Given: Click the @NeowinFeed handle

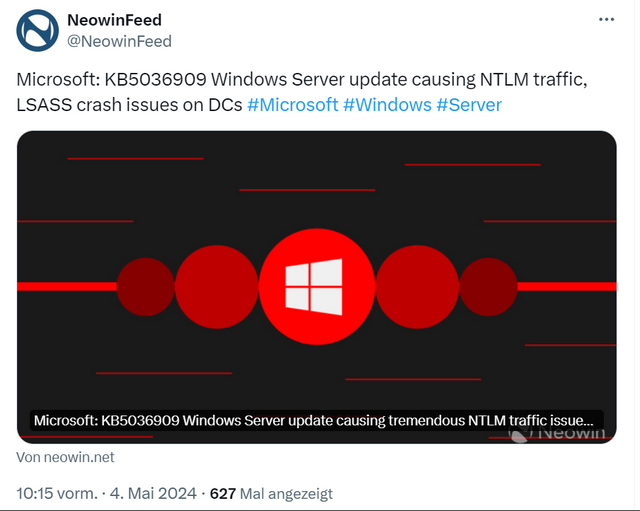Looking at the screenshot, I should pyautogui.click(x=119, y=41).
